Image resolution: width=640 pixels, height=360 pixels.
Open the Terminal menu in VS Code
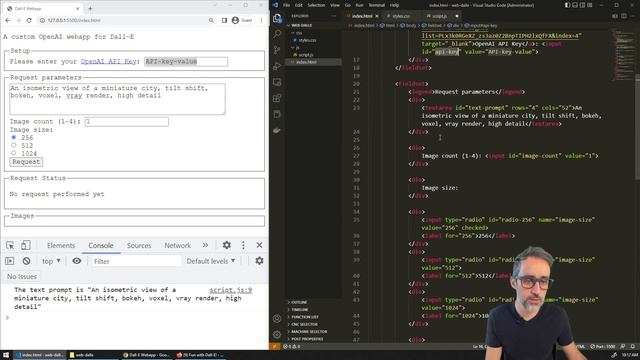[376, 5]
